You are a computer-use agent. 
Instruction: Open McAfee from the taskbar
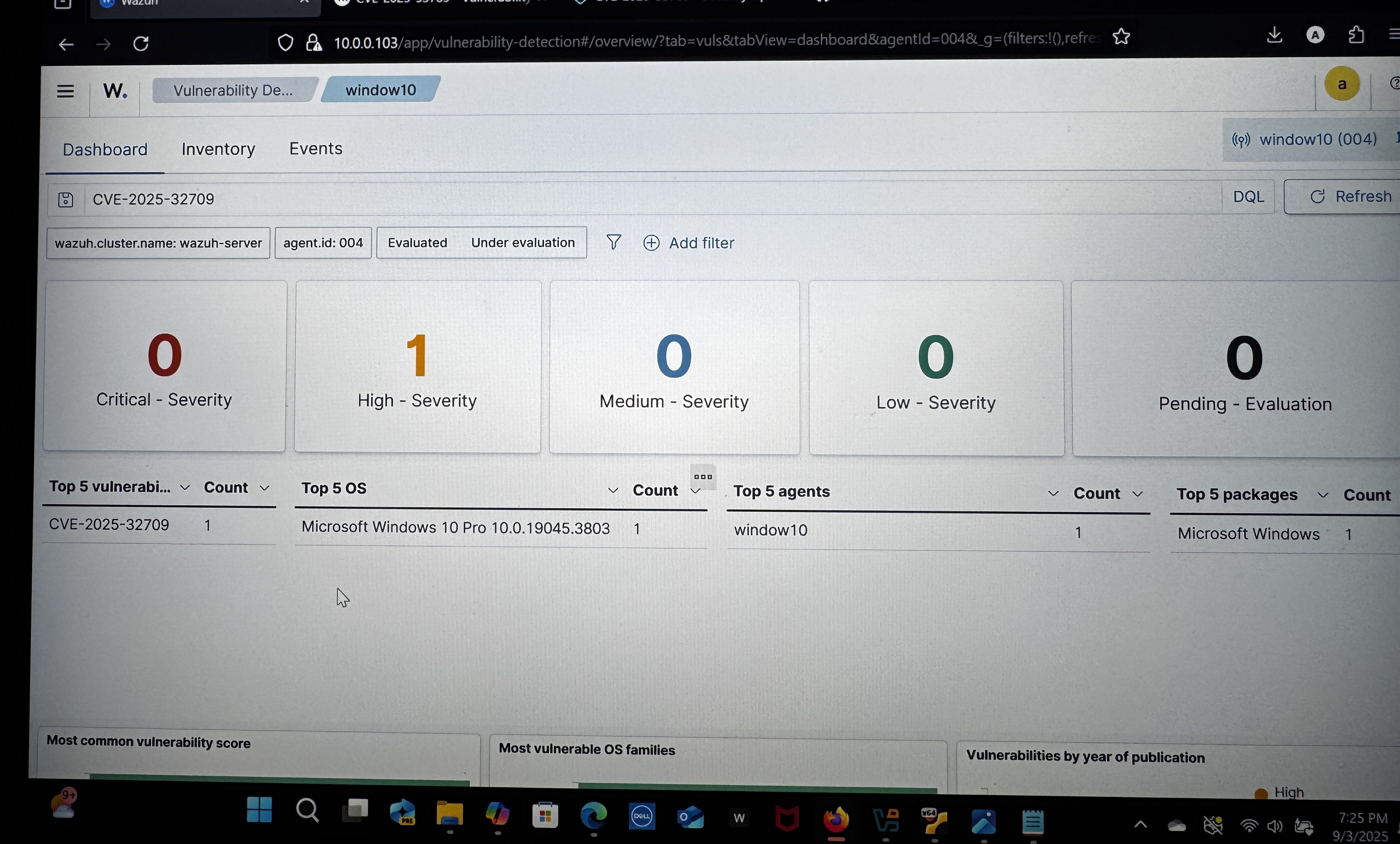point(787,819)
